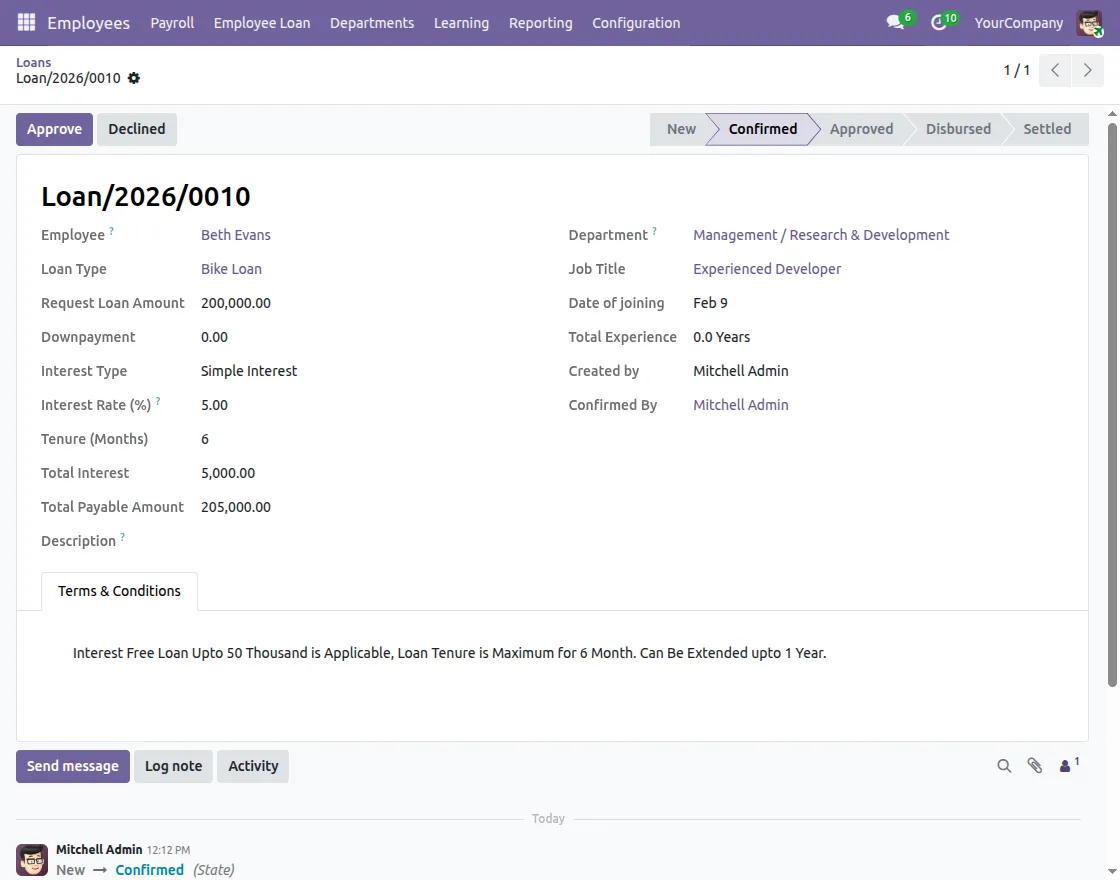Click the next record arrow
The image size is (1120, 880).
1088,70
